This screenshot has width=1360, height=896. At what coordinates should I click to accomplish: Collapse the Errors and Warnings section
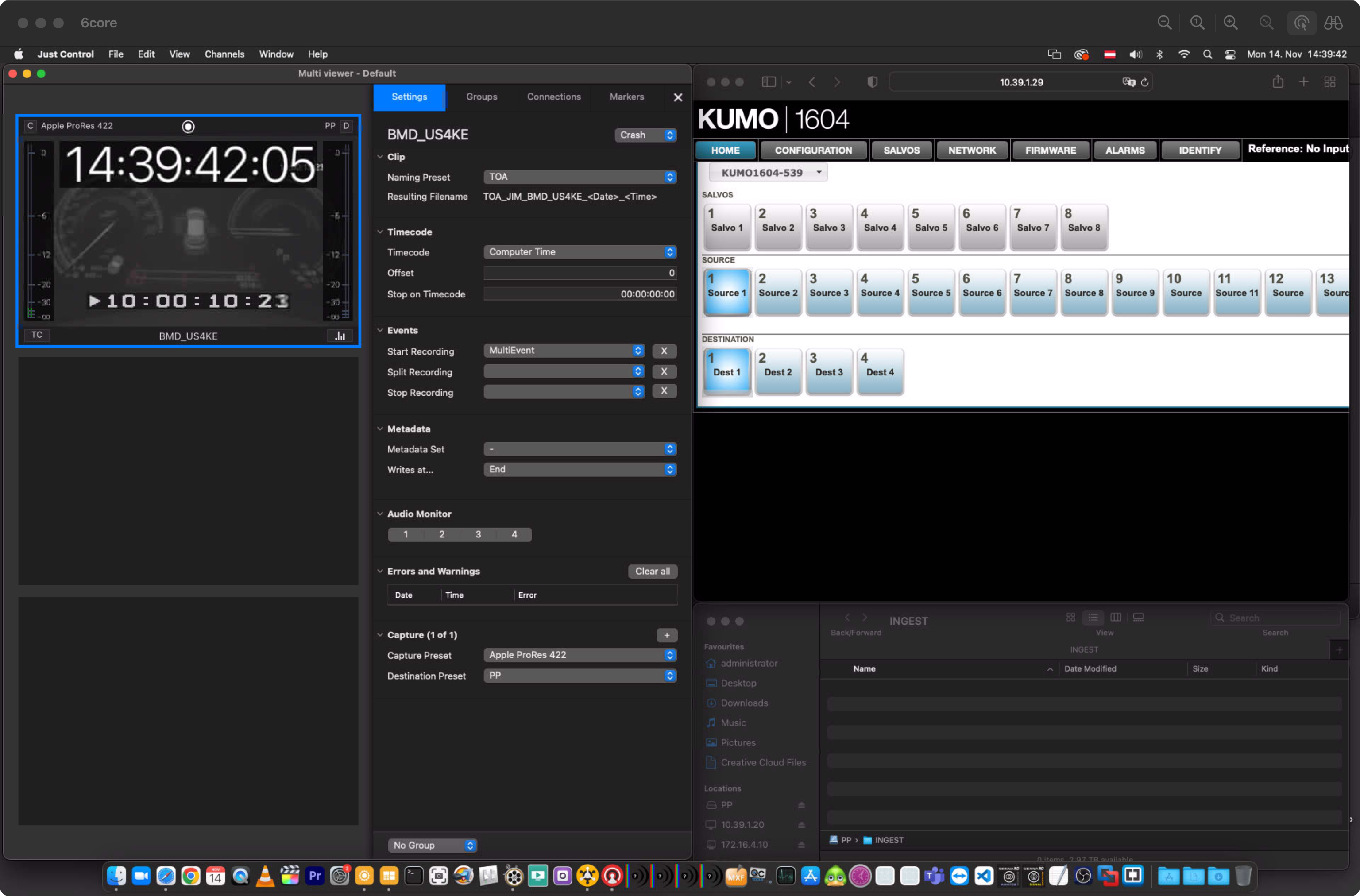click(380, 571)
